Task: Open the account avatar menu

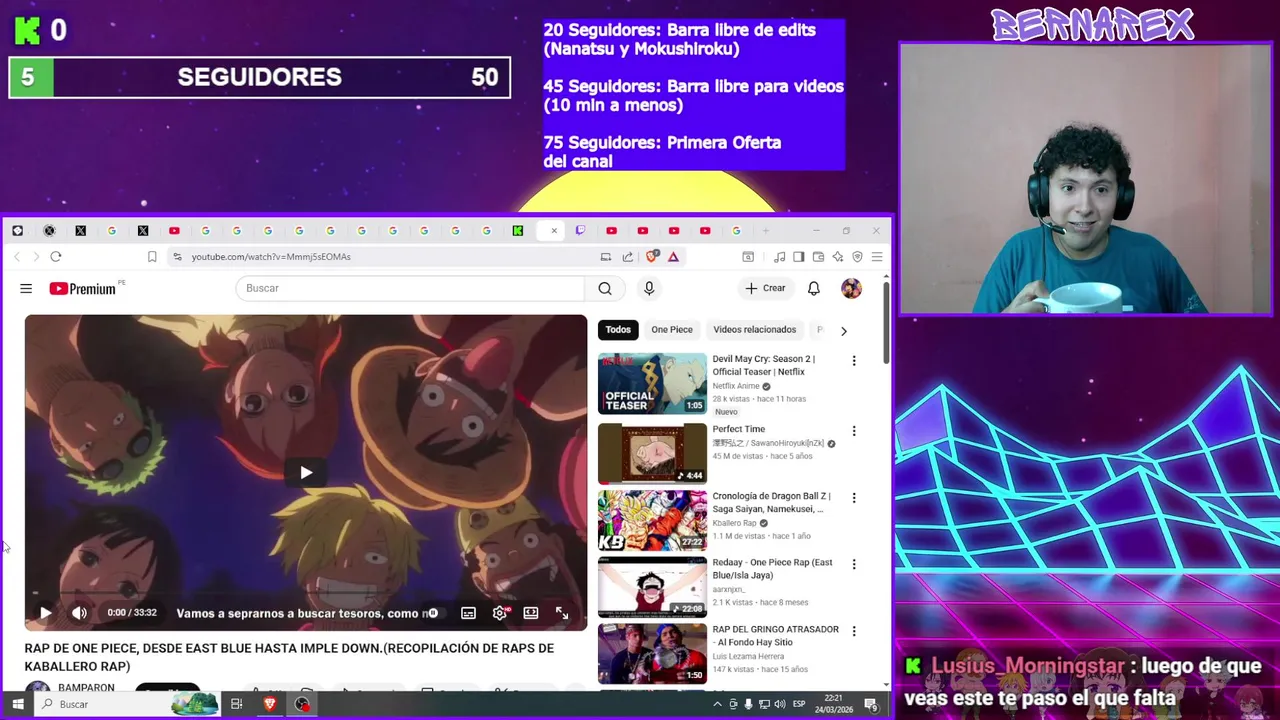Action: pos(851,288)
